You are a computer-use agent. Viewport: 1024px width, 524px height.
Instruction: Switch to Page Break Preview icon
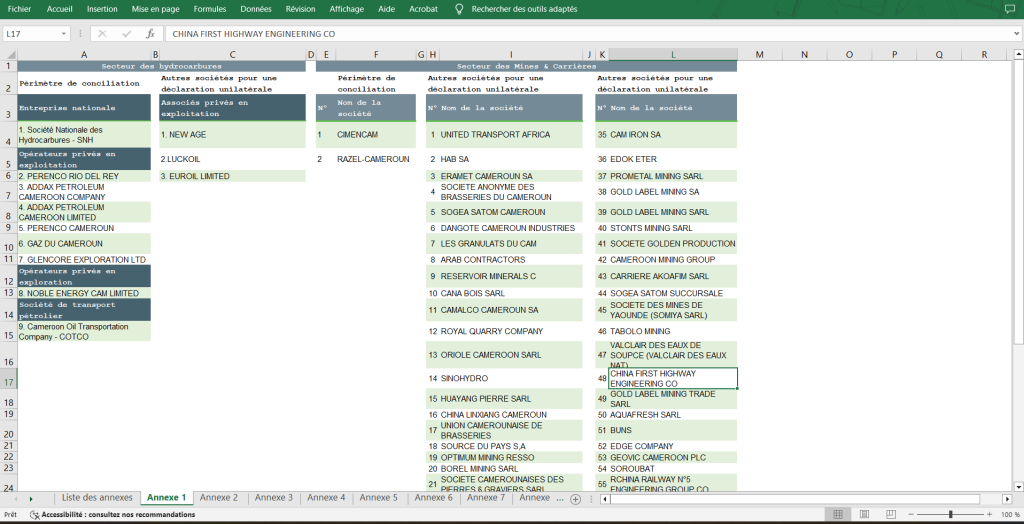[x=889, y=515]
